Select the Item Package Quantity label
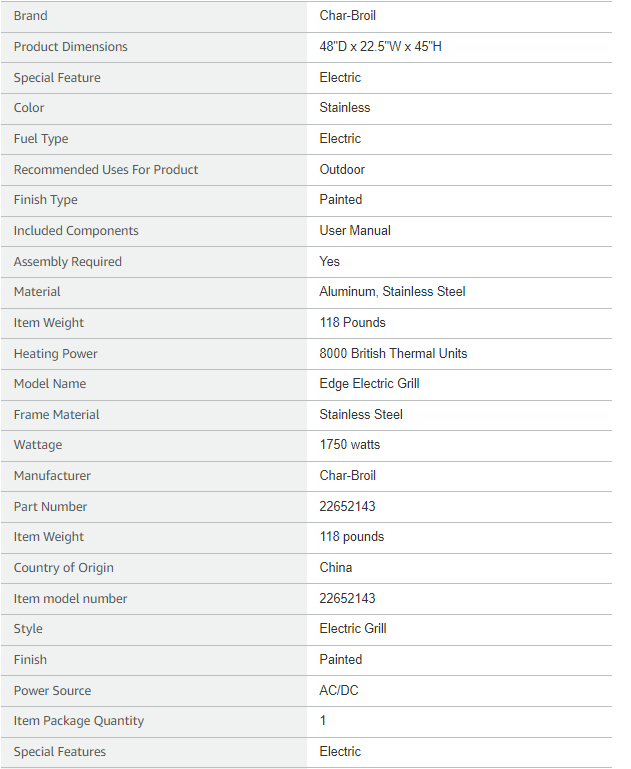The height and width of the screenshot is (769, 631). [x=78, y=721]
